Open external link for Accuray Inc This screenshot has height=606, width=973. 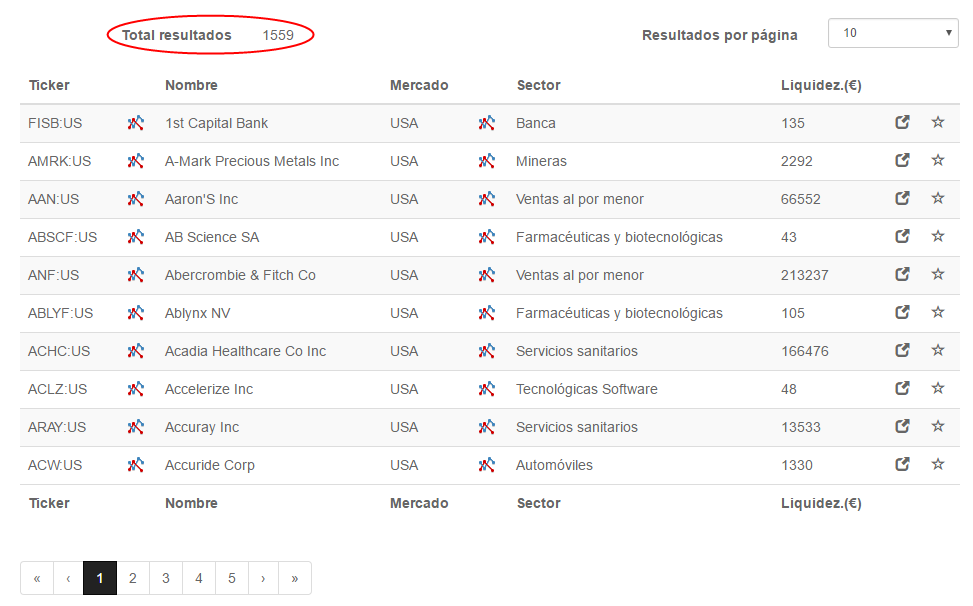[902, 426]
